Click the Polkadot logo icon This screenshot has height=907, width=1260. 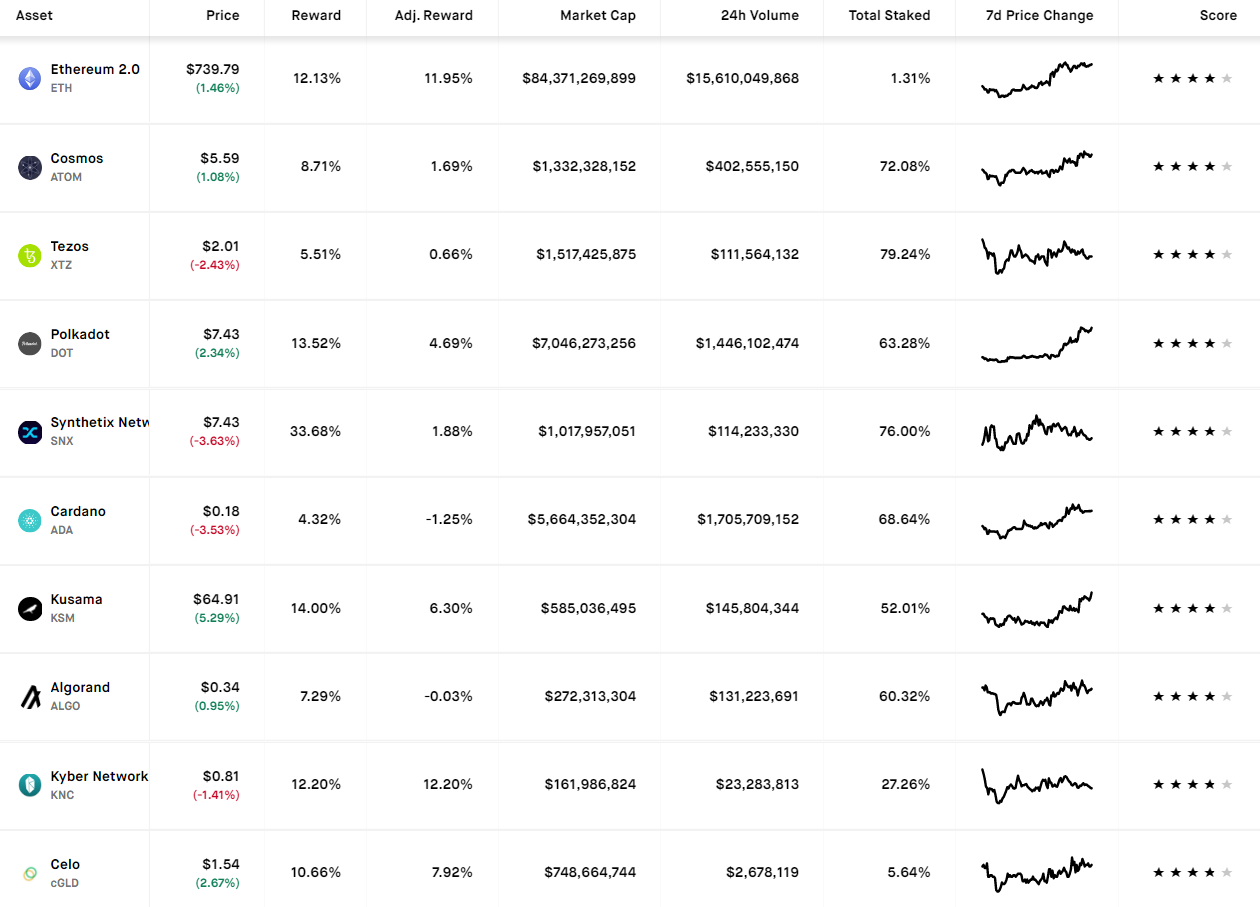[30, 343]
